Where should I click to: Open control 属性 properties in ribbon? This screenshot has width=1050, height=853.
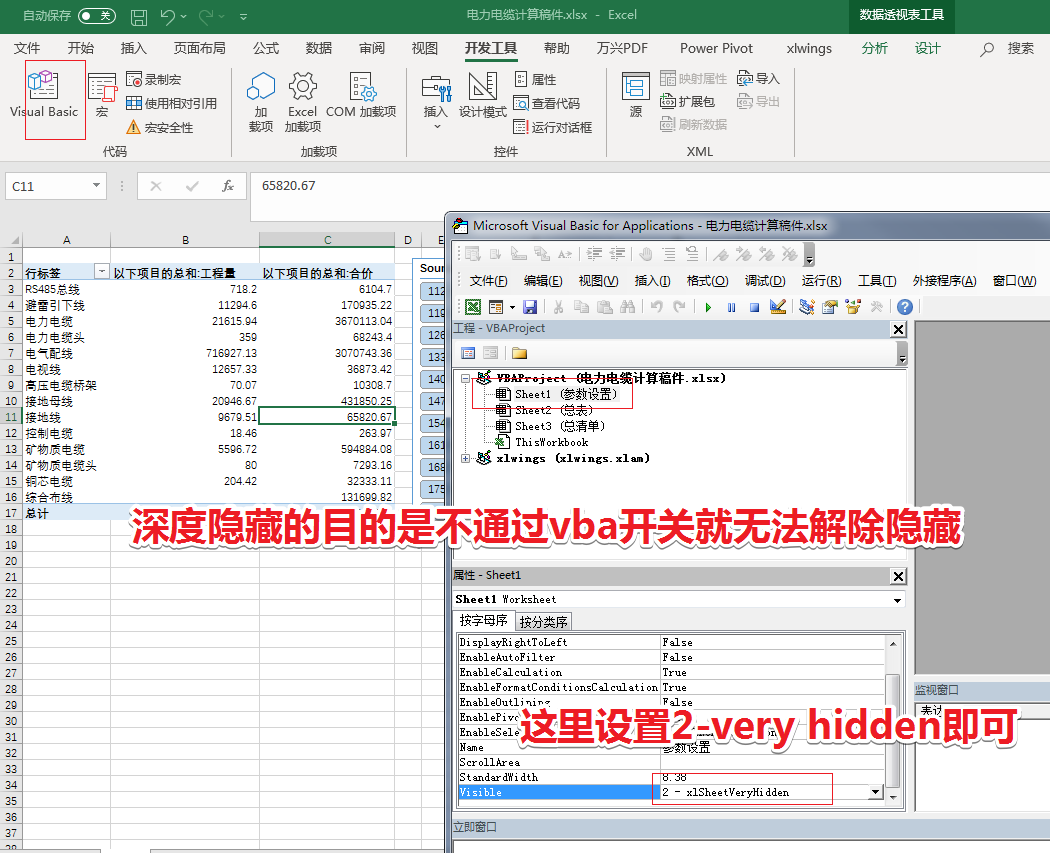point(535,79)
